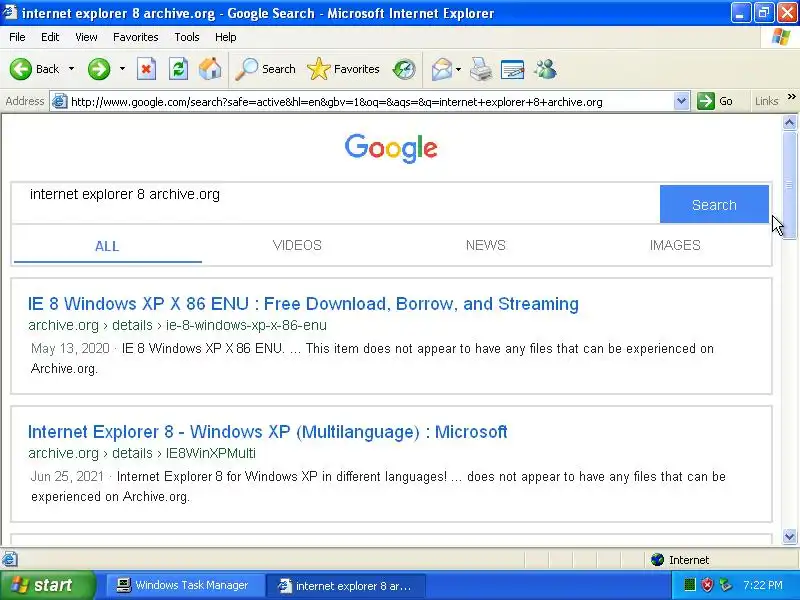Minimize the Internet Explorer window
This screenshot has width=800, height=600.
coord(741,13)
